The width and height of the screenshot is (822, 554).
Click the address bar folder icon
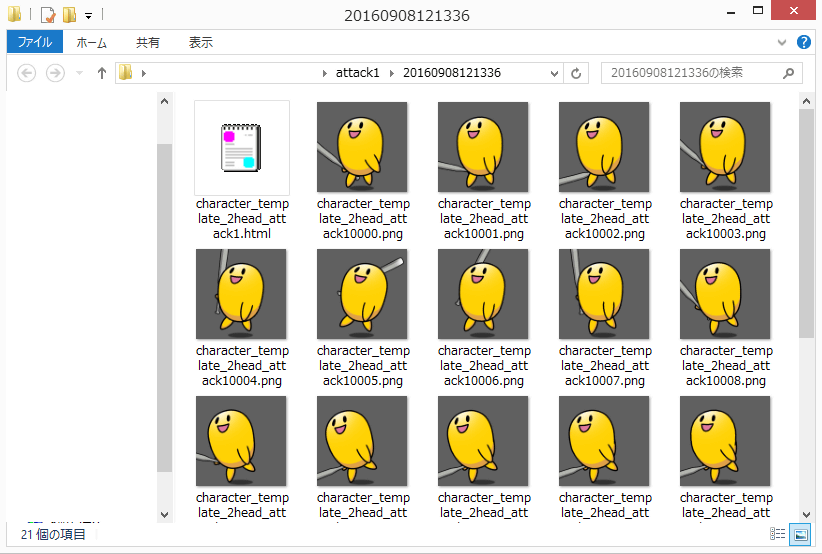125,72
